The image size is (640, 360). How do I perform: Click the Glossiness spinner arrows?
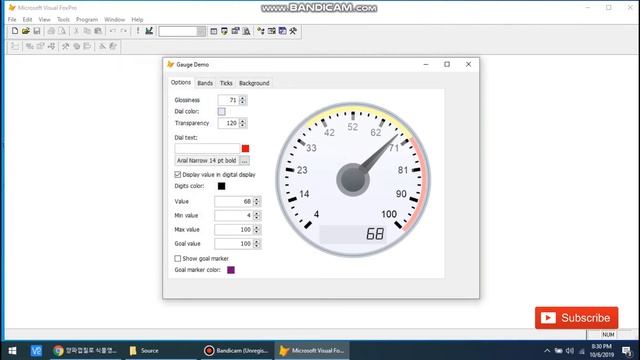(243, 100)
